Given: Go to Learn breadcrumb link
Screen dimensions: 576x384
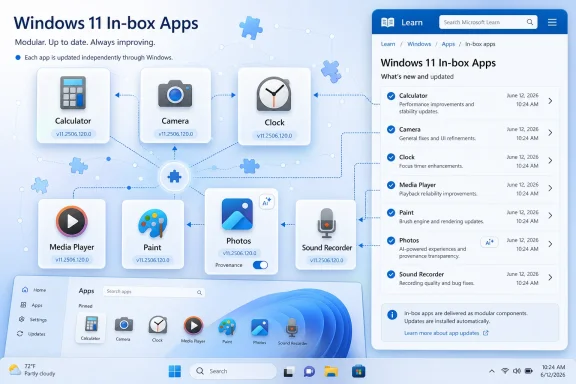Looking at the screenshot, I should coord(388,44).
